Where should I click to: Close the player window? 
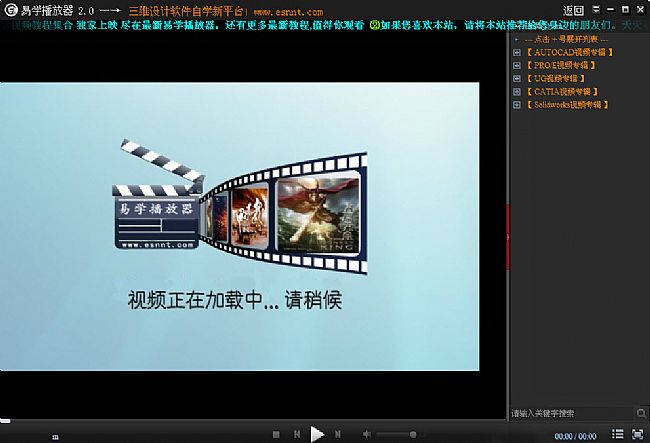coord(640,9)
